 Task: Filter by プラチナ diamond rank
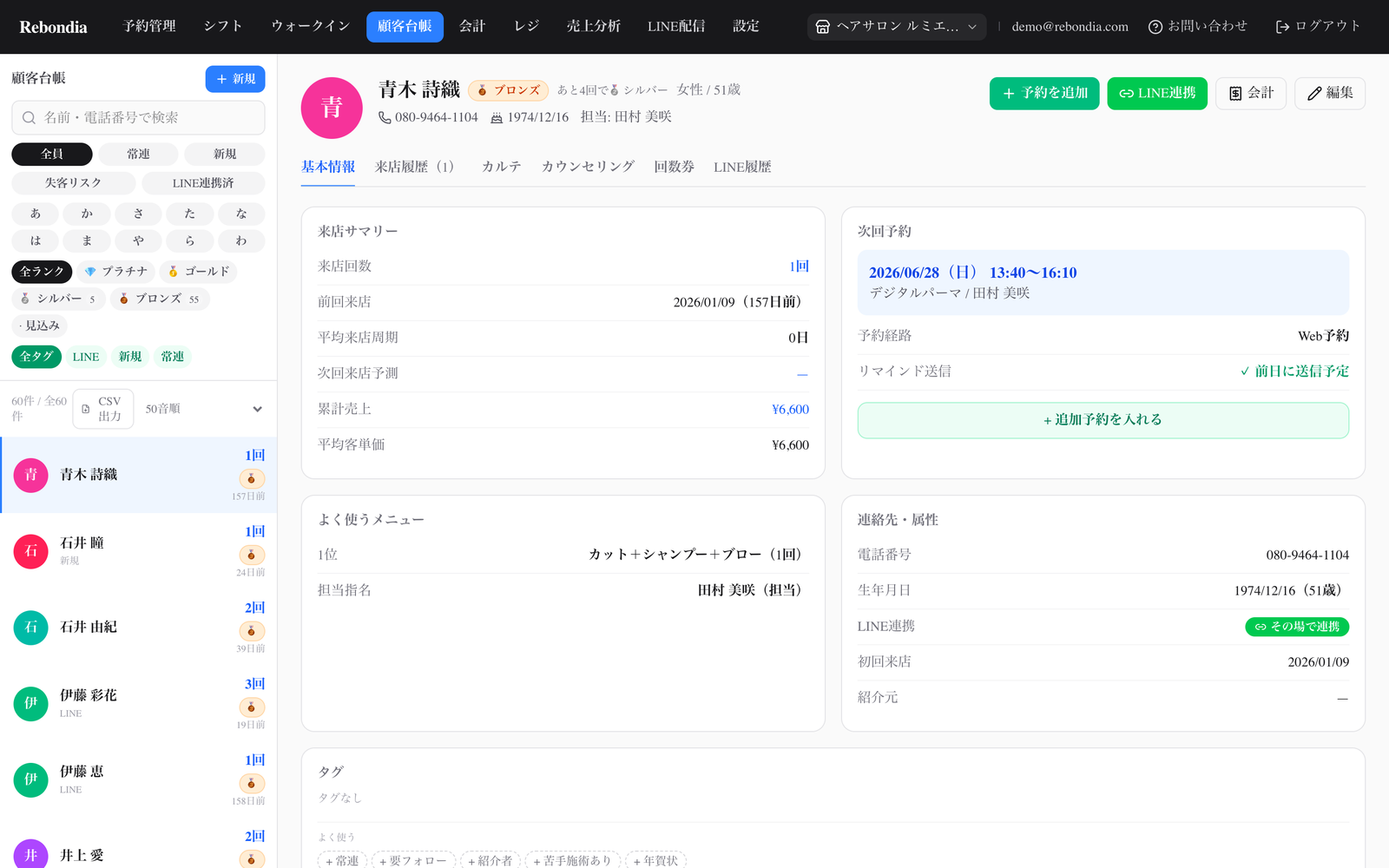[x=115, y=272]
